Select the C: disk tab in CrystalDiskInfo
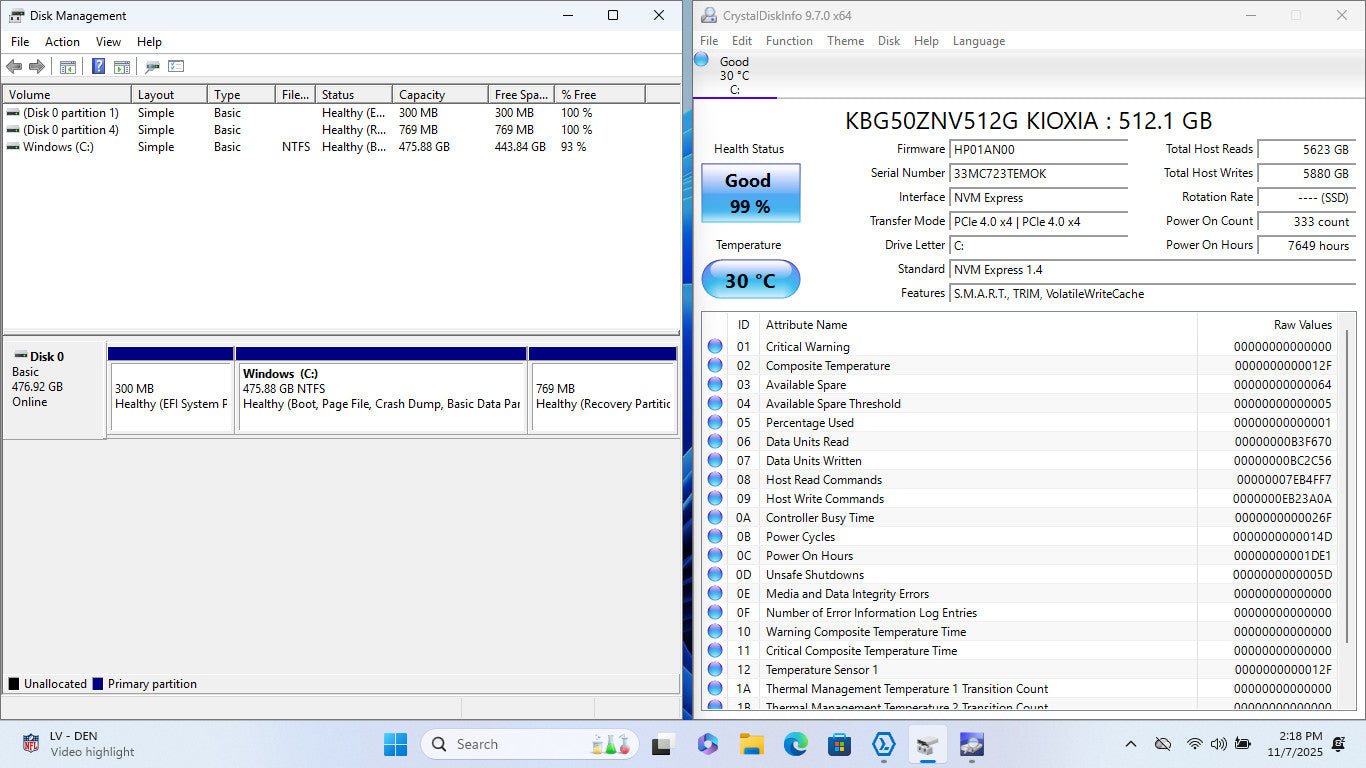This screenshot has width=1366, height=768. click(734, 76)
